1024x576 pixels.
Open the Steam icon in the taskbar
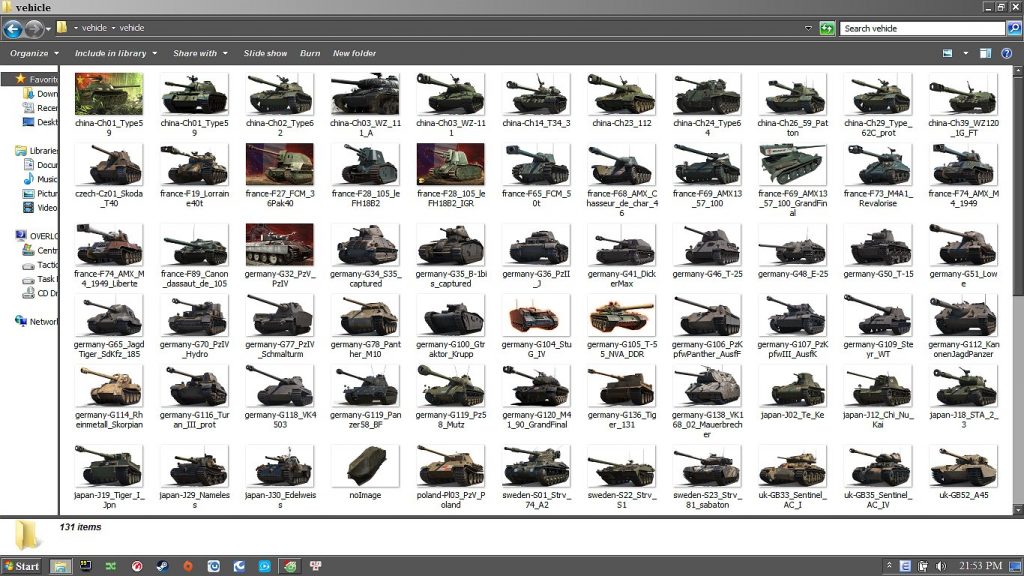(163, 565)
